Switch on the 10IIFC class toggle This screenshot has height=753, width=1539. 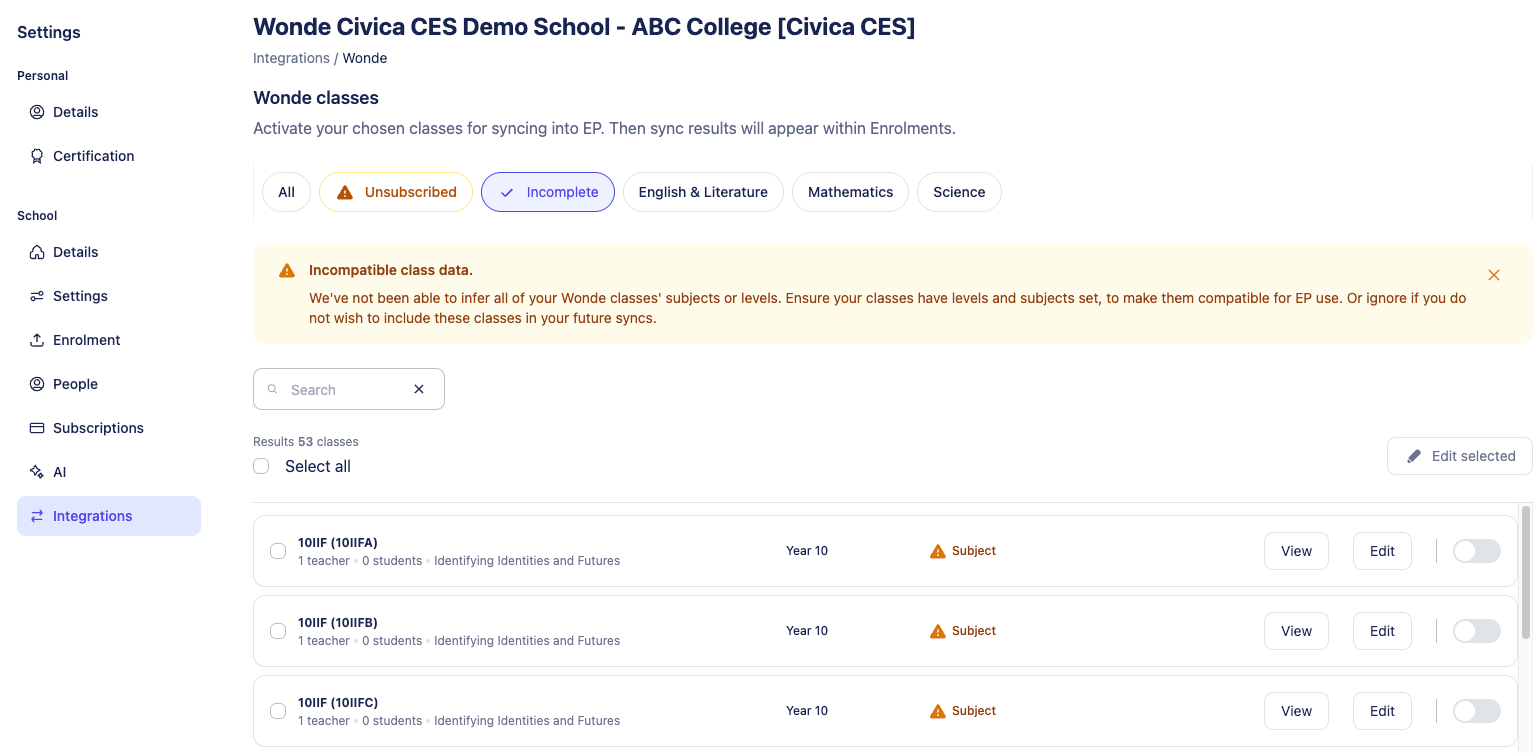click(x=1476, y=711)
